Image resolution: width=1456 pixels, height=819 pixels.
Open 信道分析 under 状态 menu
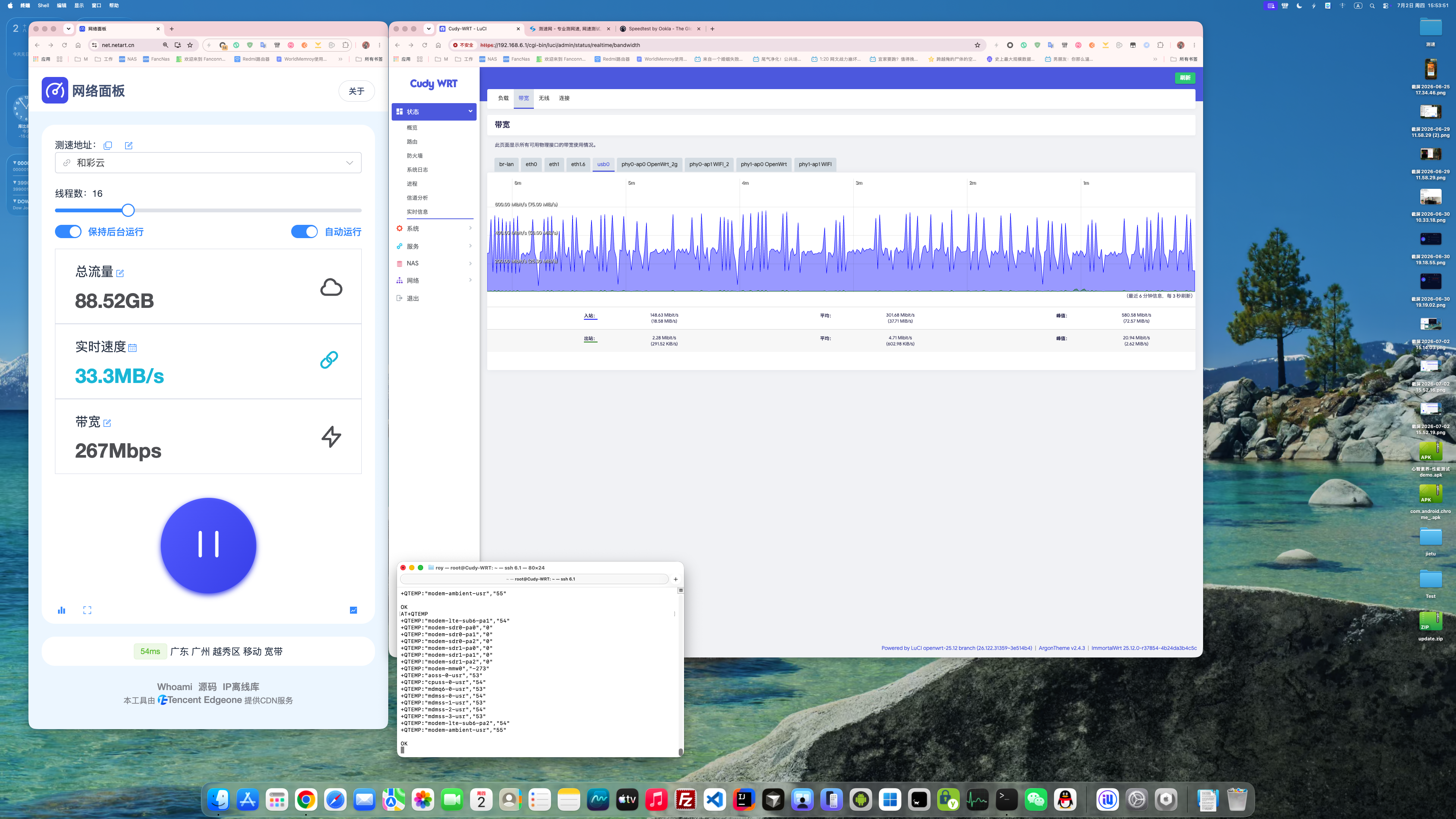(x=417, y=198)
